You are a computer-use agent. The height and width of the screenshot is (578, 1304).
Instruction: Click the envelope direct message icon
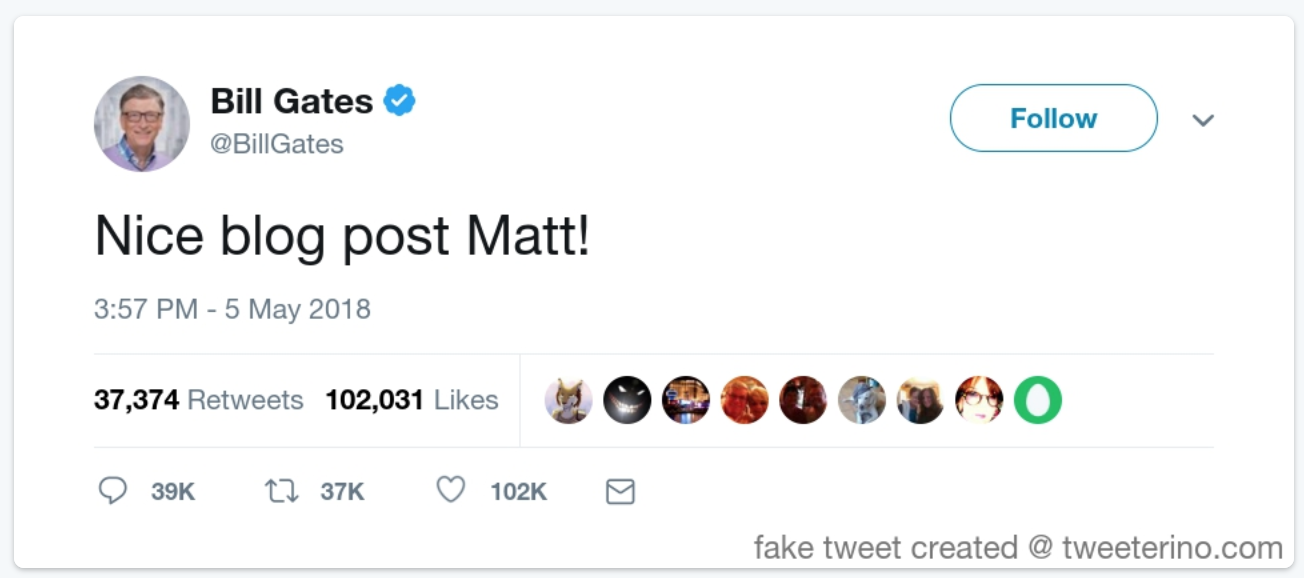pos(620,492)
